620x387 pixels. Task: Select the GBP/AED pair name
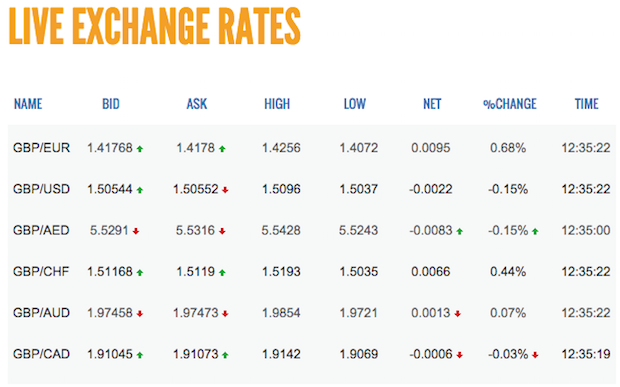[x=41, y=230]
